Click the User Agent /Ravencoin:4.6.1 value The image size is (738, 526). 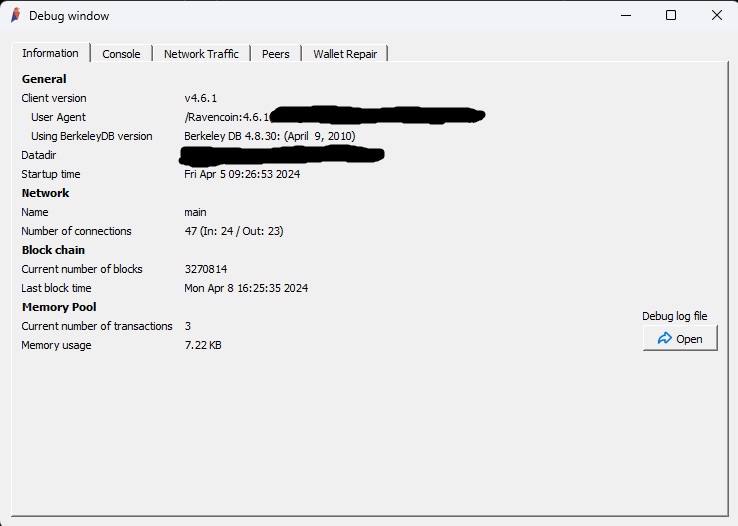click(227, 117)
